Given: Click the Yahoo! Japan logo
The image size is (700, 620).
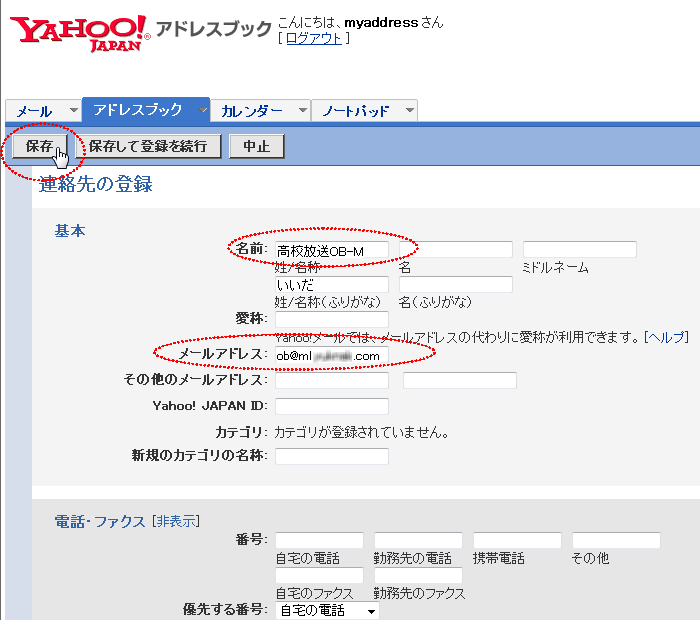Looking at the screenshot, I should pos(80,32).
